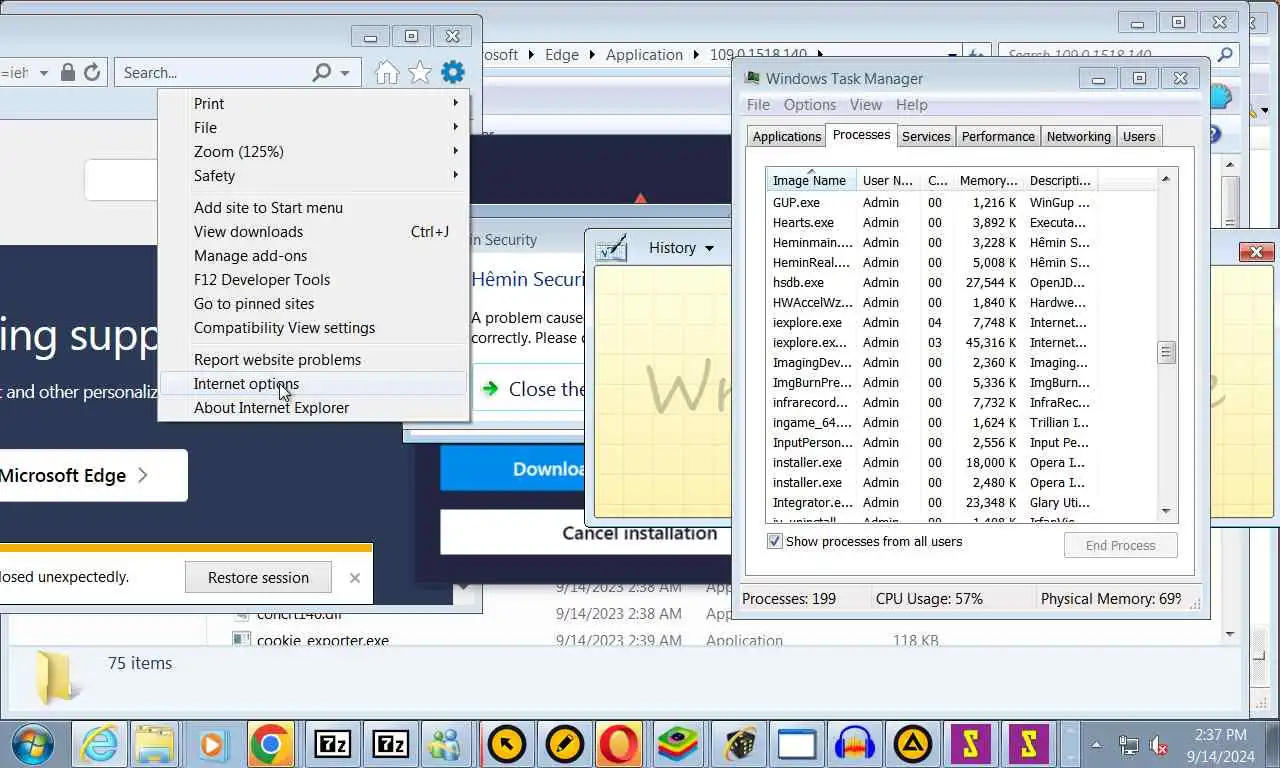Click the refresh icon in IE address bar
This screenshot has width=1280, height=768.
92,72
